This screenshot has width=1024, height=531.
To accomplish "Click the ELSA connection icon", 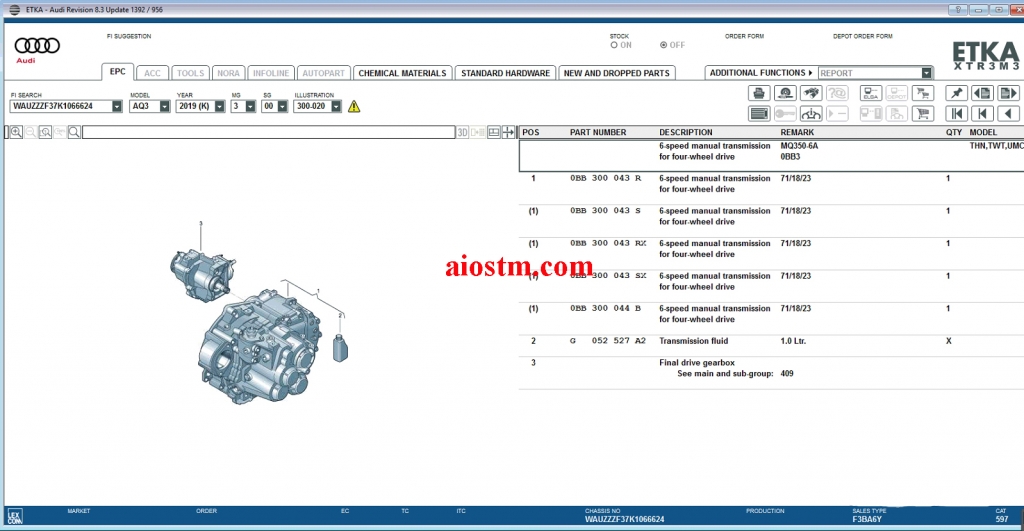I will tap(871, 93).
